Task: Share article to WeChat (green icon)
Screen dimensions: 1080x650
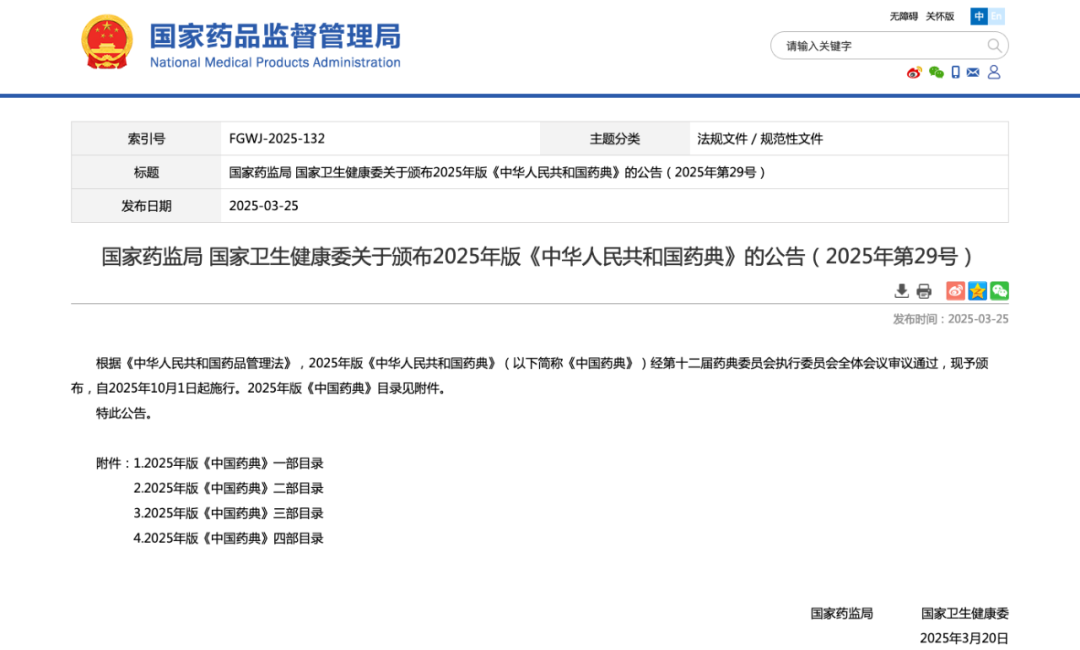Action: coord(999,291)
